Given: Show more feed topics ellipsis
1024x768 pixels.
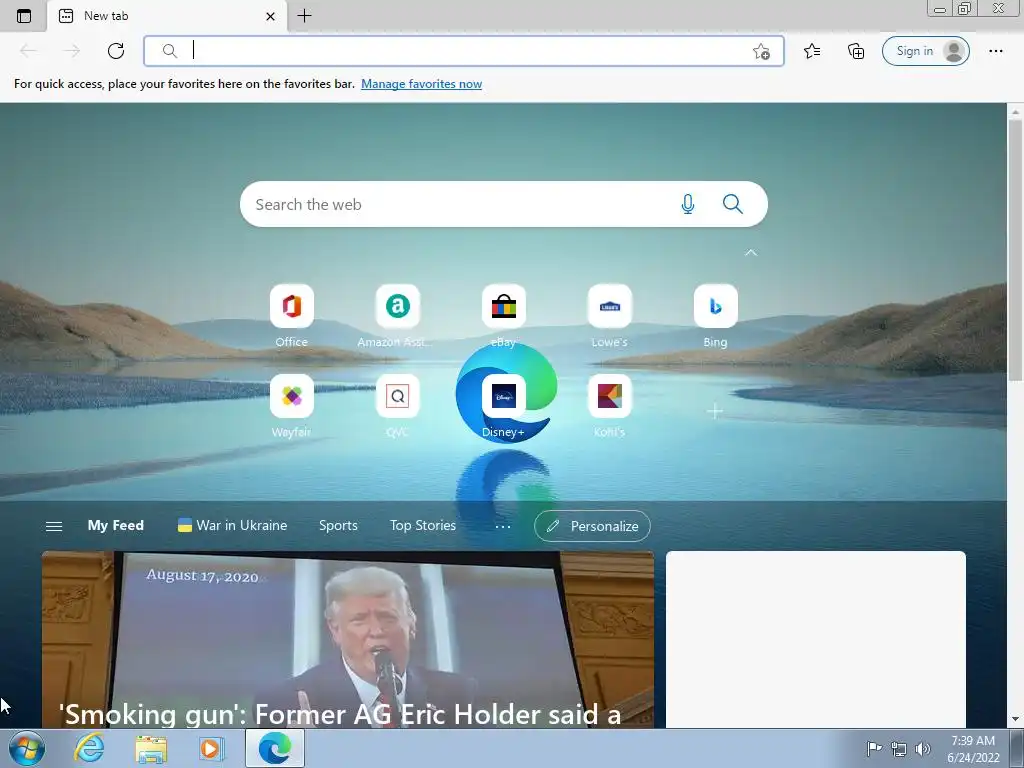Looking at the screenshot, I should tap(503, 526).
